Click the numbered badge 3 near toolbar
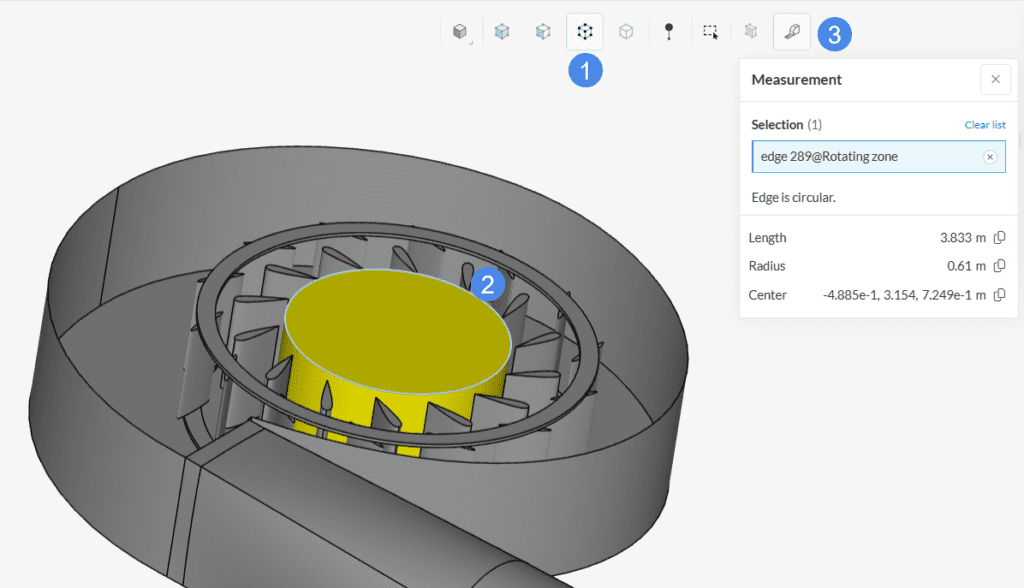Viewport: 1024px width, 588px height. pyautogui.click(x=835, y=33)
